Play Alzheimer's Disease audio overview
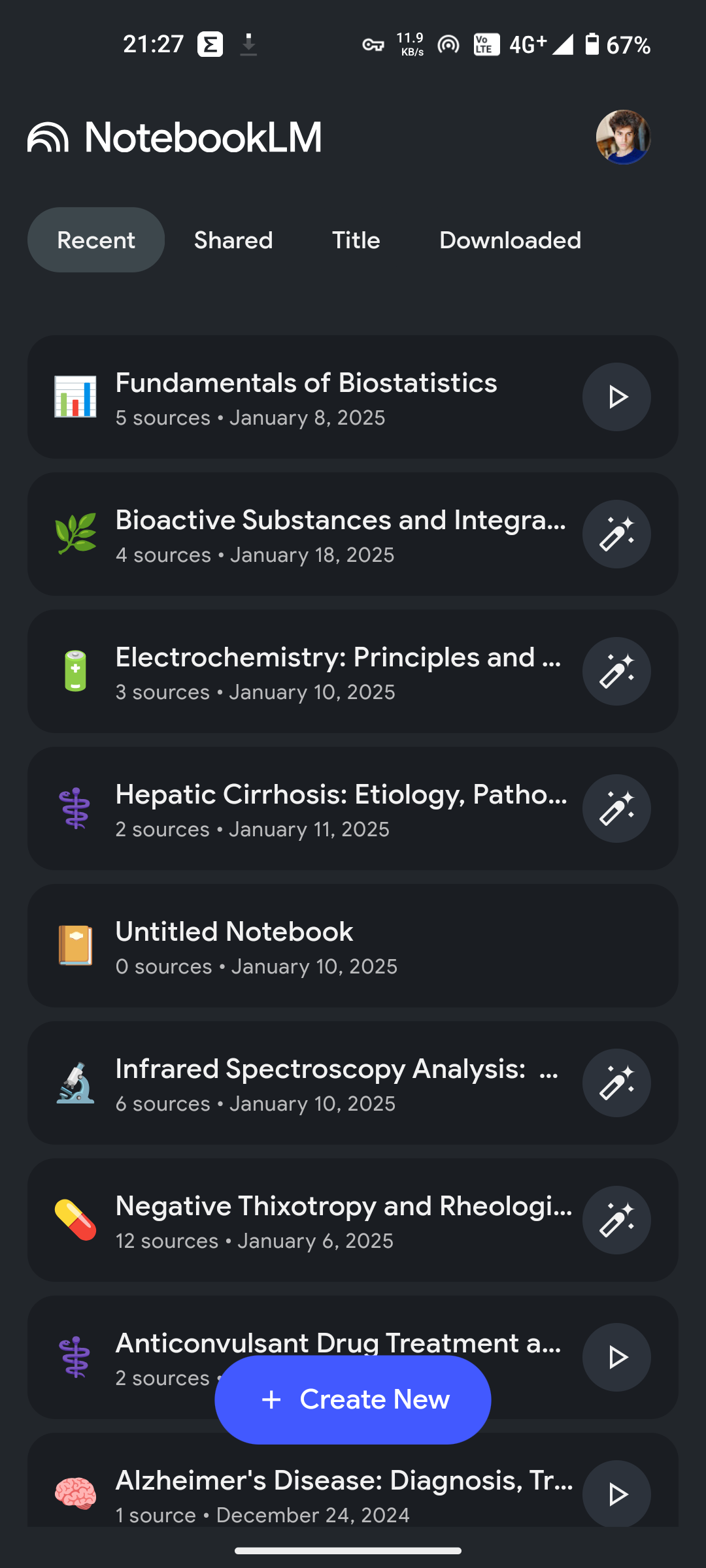This screenshot has width=706, height=1568. click(616, 1494)
